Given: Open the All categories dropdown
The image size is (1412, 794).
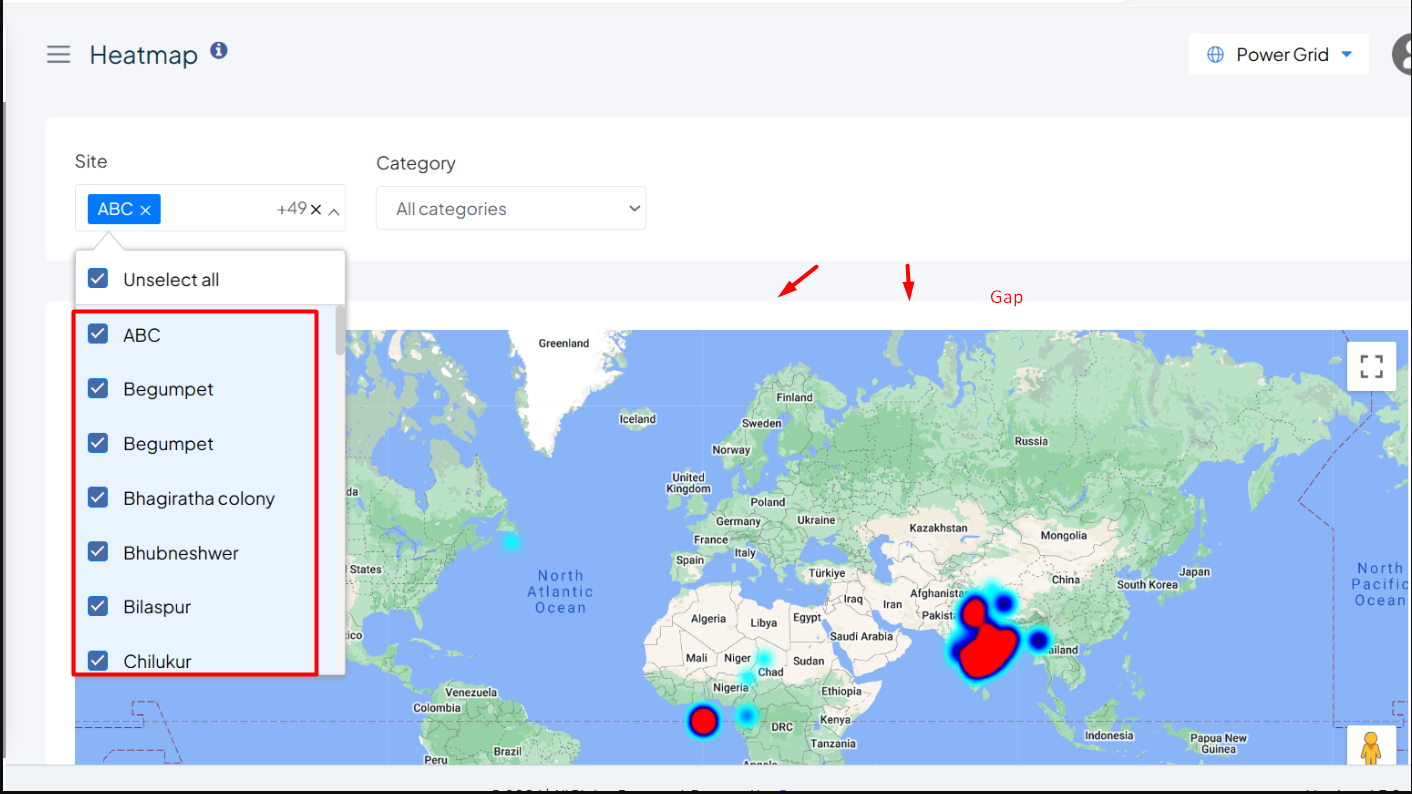Looking at the screenshot, I should pyautogui.click(x=510, y=209).
